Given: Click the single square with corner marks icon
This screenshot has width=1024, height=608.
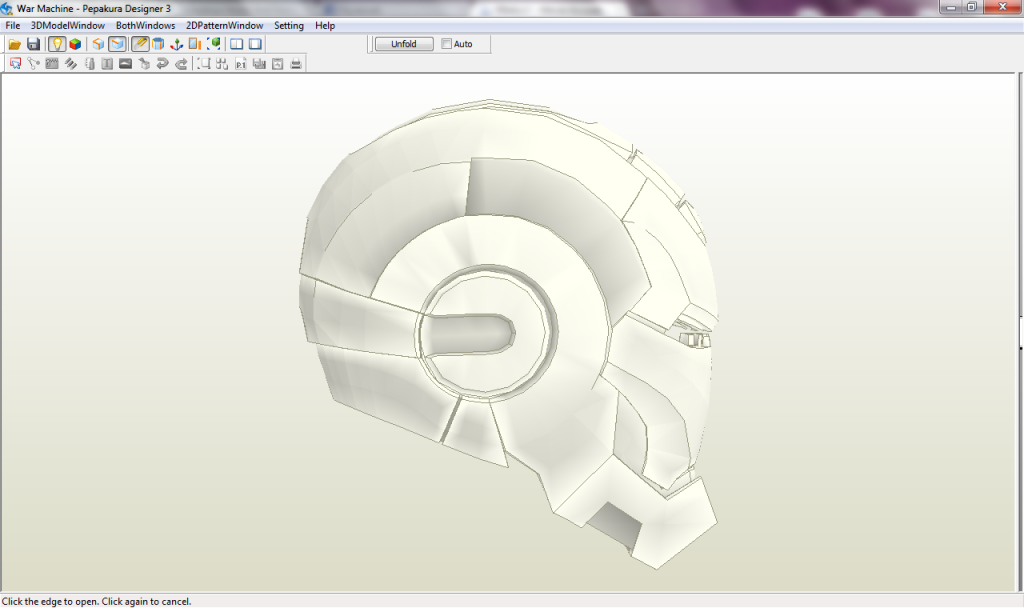Looking at the screenshot, I should (x=204, y=63).
